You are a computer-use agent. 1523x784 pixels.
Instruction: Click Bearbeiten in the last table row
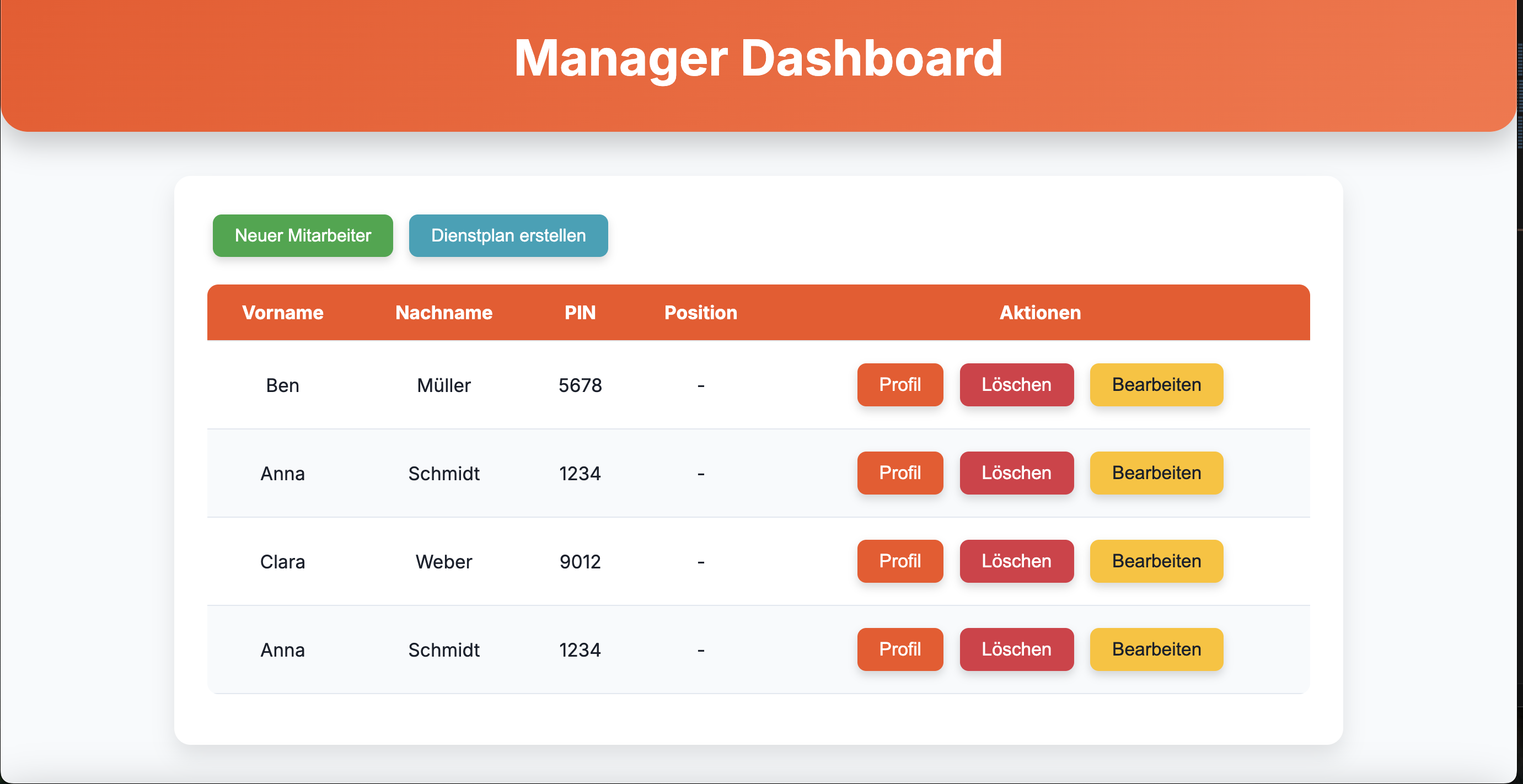pos(1156,649)
